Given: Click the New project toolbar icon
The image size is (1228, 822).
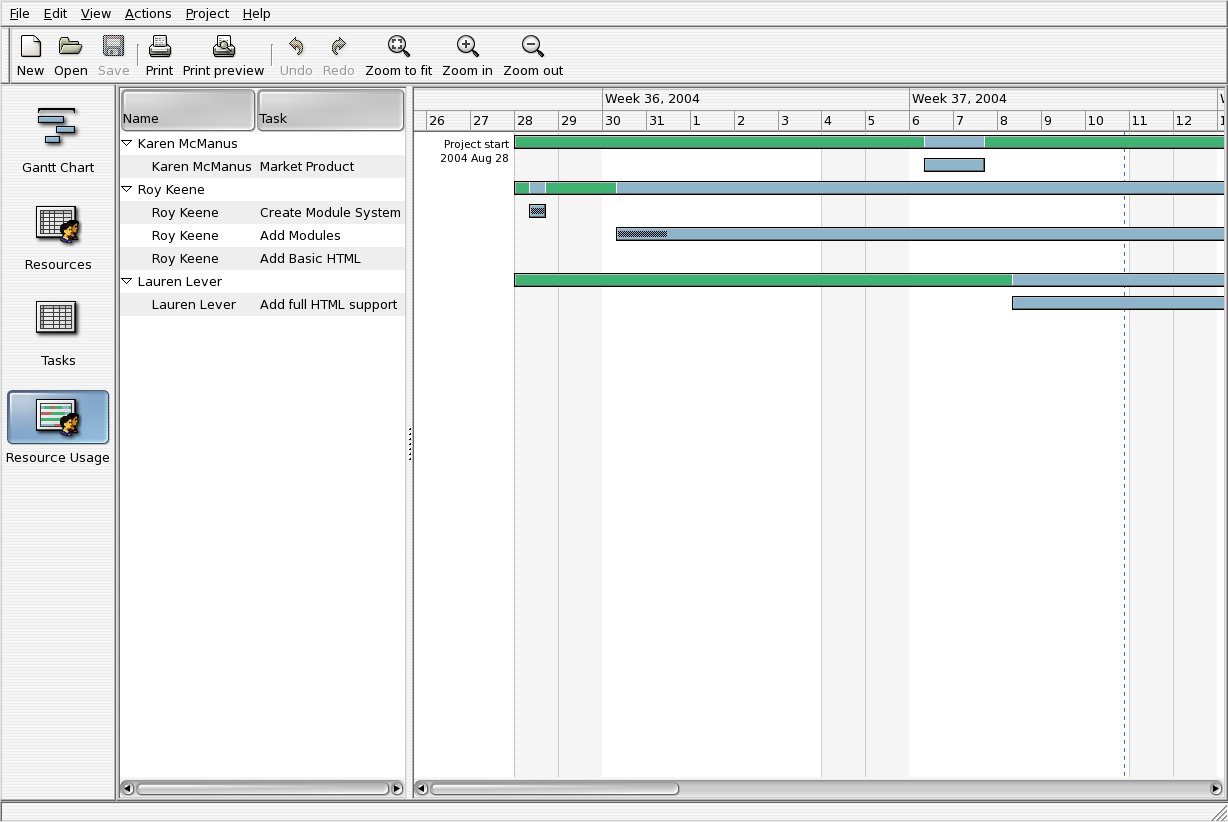Looking at the screenshot, I should coord(30,46).
